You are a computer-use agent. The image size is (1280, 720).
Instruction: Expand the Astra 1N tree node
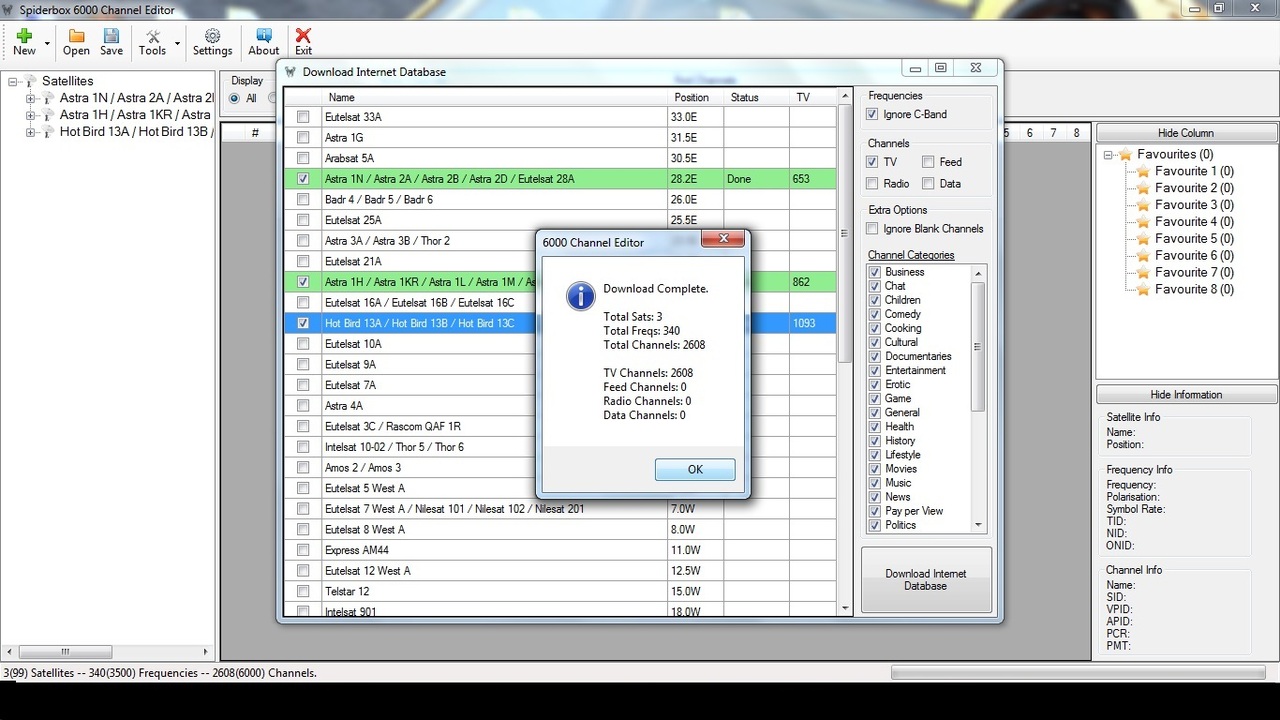click(31, 98)
